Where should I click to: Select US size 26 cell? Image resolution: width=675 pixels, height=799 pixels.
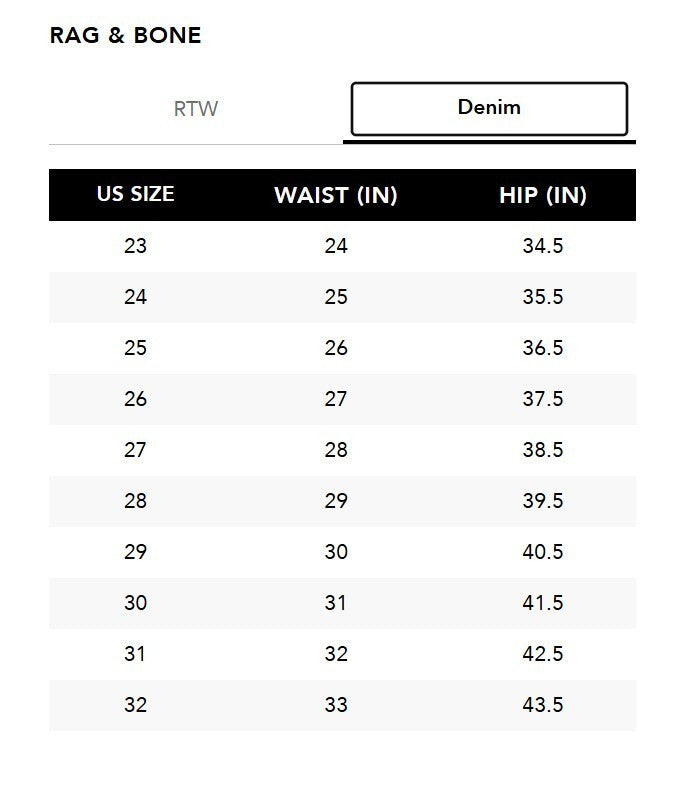pos(135,399)
